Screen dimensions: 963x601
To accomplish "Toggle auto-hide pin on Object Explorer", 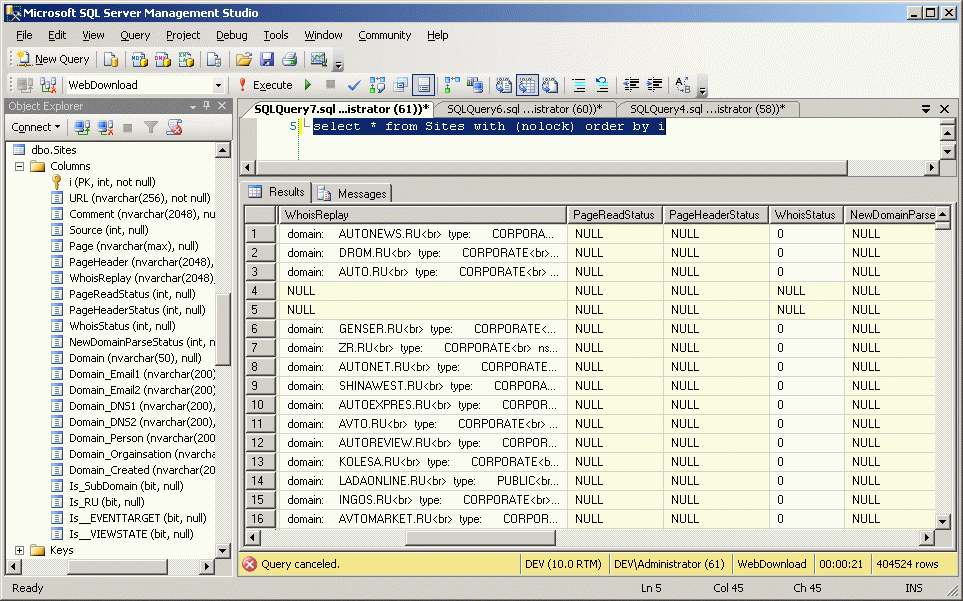I will tap(207, 106).
